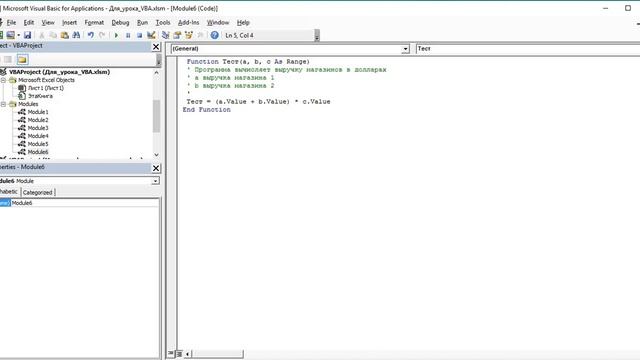Open the Insert menu
The image size is (640, 360).
pyautogui.click(x=69, y=22)
